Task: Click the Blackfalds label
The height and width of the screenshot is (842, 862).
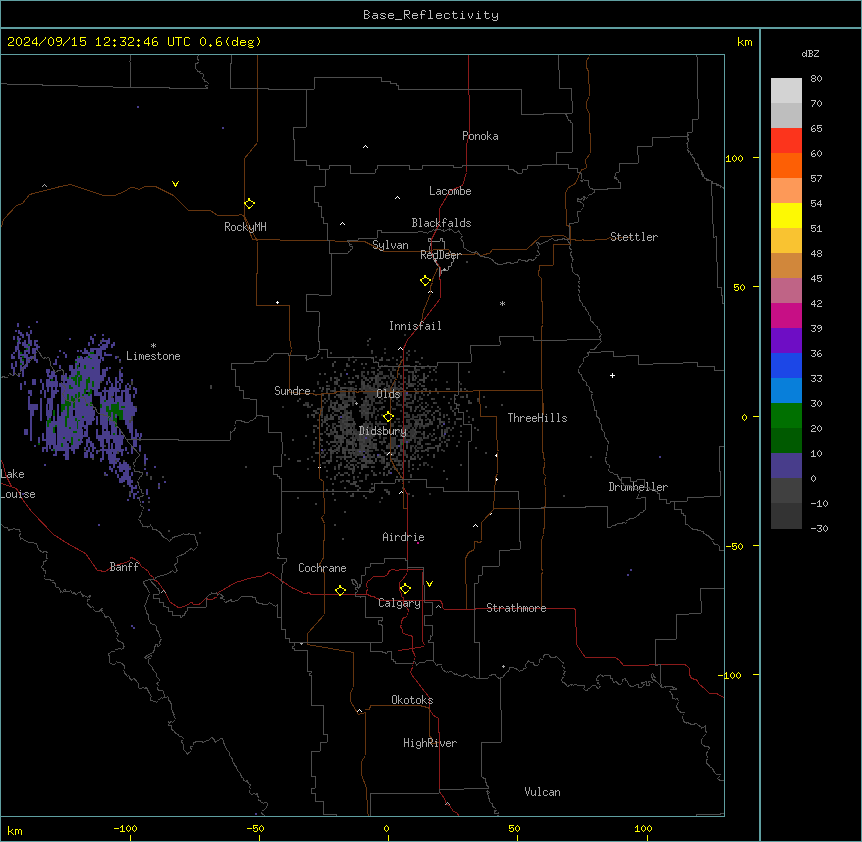Action: [441, 223]
